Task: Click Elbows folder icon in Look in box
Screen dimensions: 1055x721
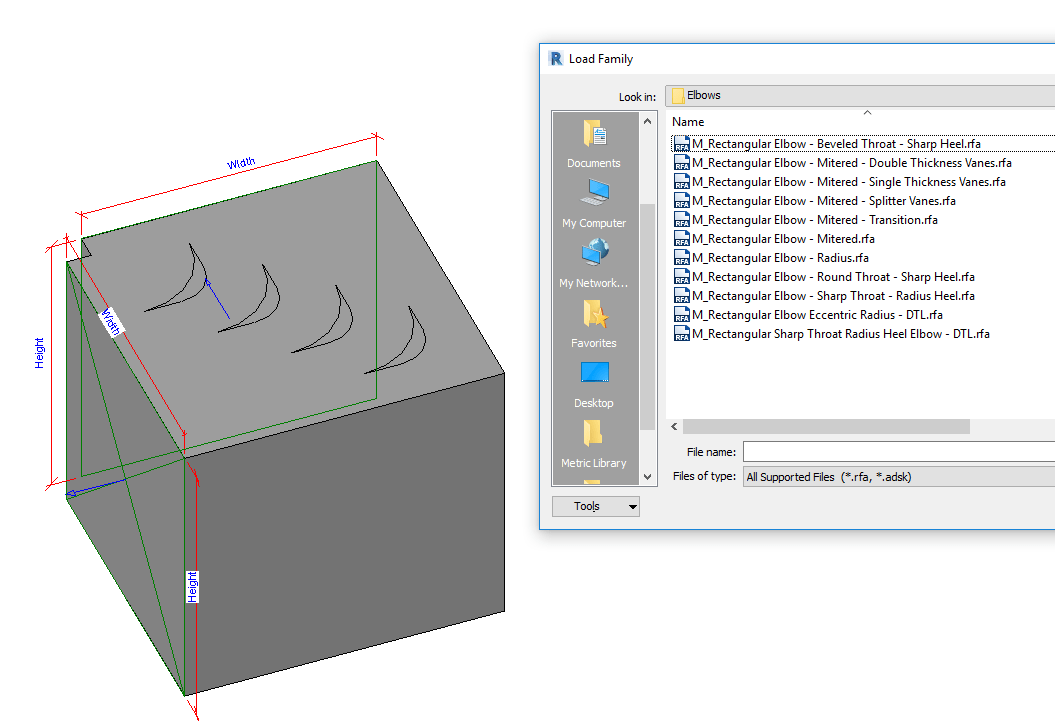Action: 678,96
